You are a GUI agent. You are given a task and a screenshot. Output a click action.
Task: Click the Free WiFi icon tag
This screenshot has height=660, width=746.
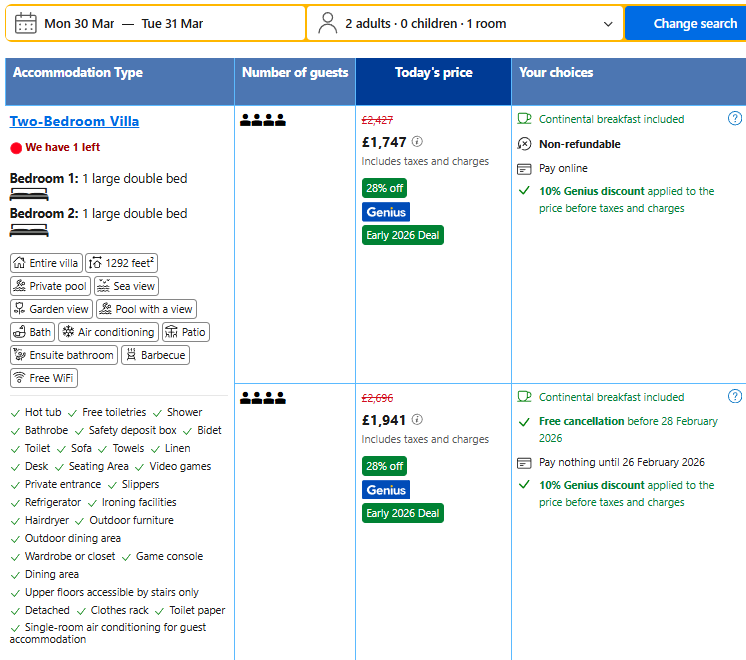tap(44, 378)
